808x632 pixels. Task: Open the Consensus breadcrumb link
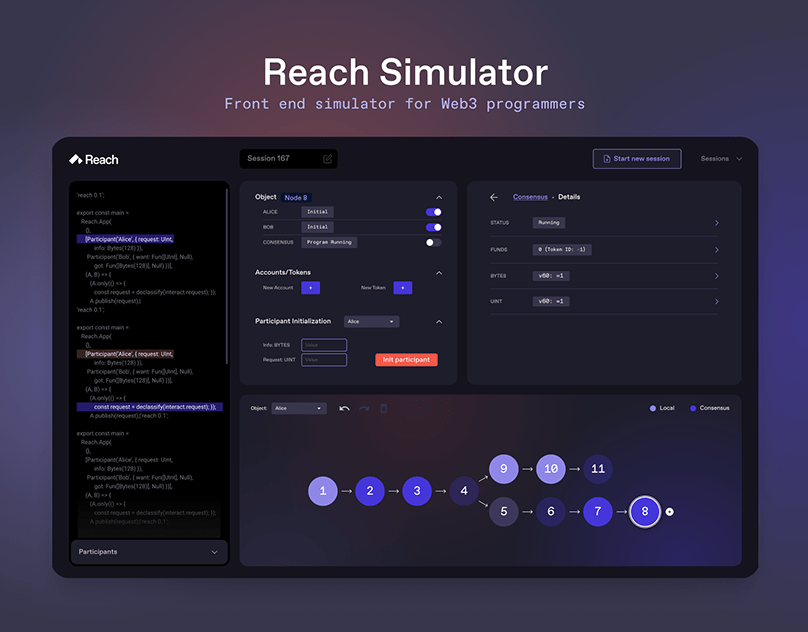(x=530, y=197)
